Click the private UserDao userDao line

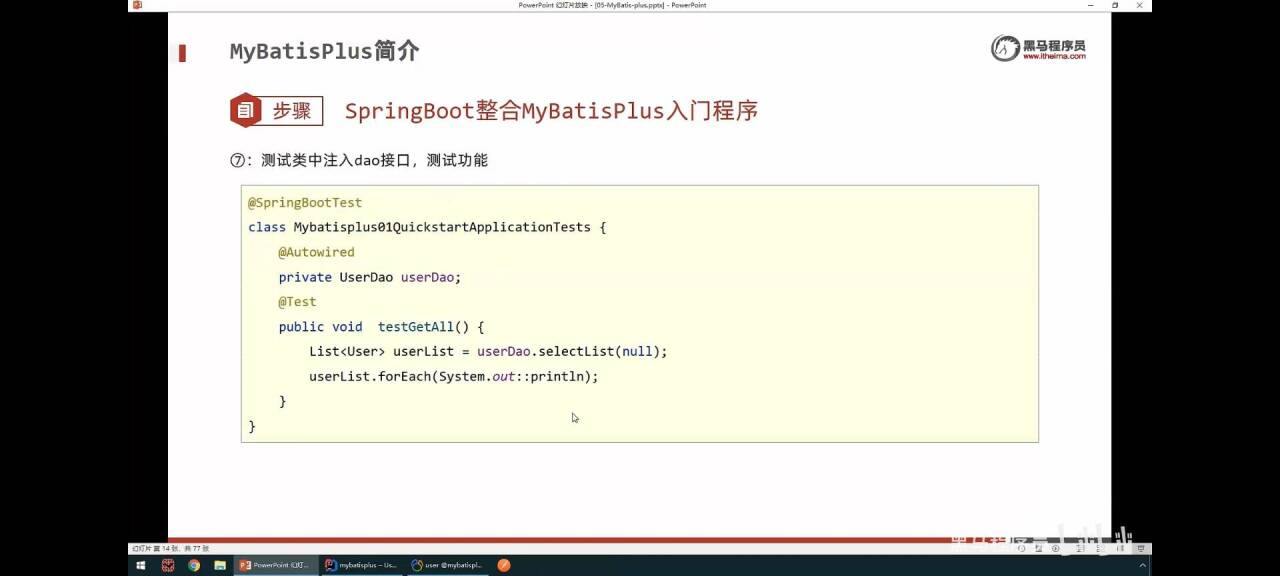[x=370, y=277]
